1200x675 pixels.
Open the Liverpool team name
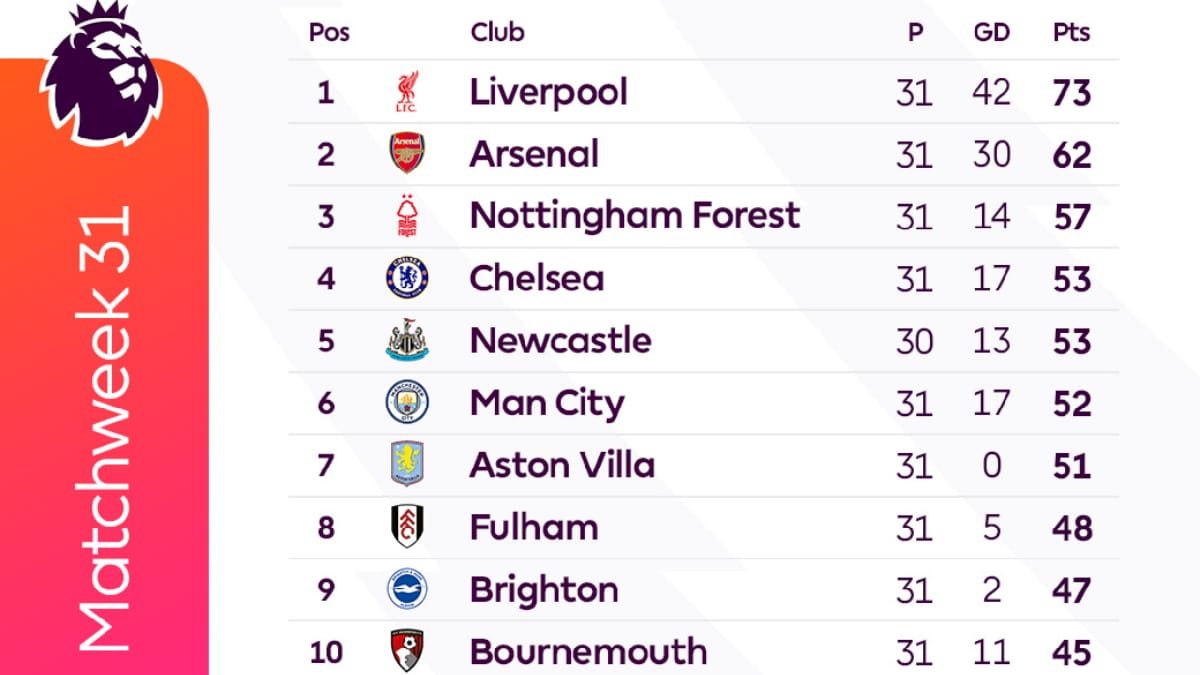(549, 92)
